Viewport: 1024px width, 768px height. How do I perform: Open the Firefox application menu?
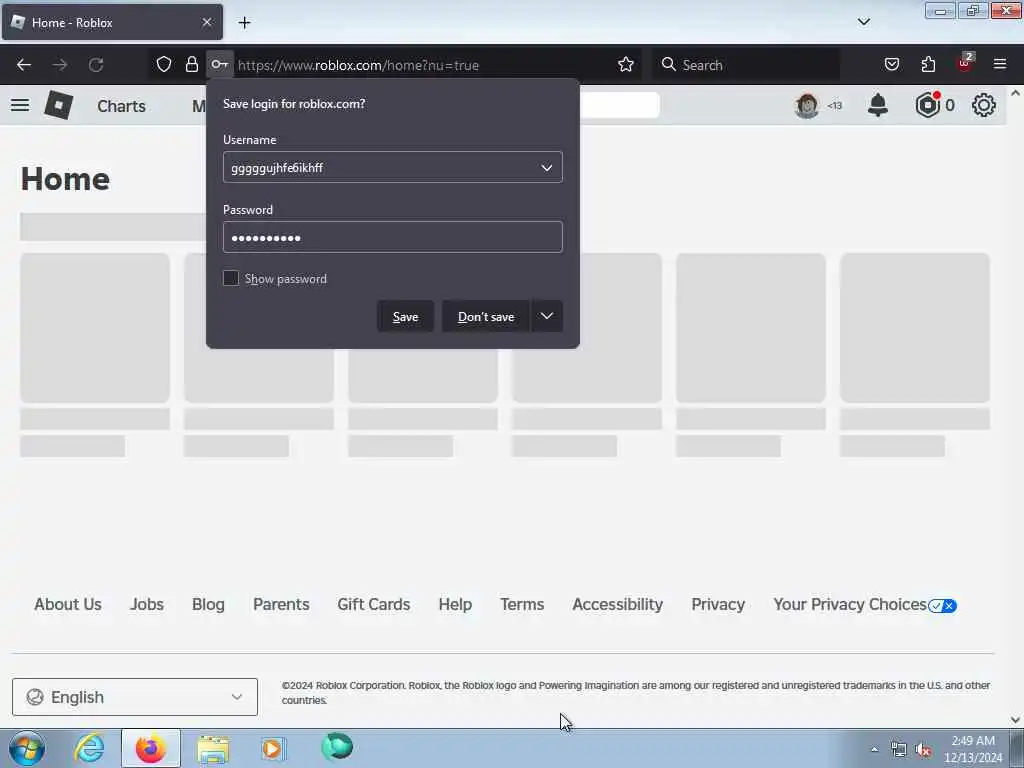click(x=1000, y=64)
